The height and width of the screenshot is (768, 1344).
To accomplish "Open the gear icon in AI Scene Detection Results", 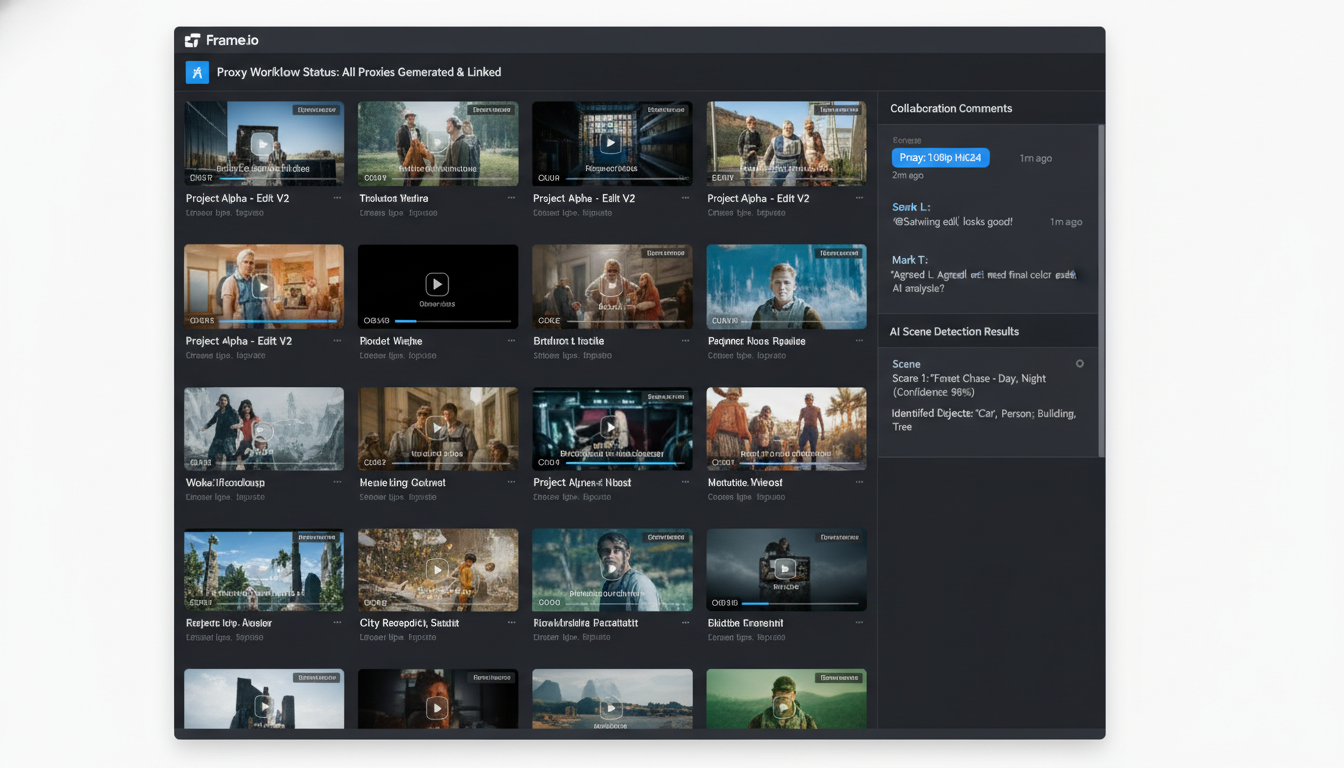I will point(1078,364).
